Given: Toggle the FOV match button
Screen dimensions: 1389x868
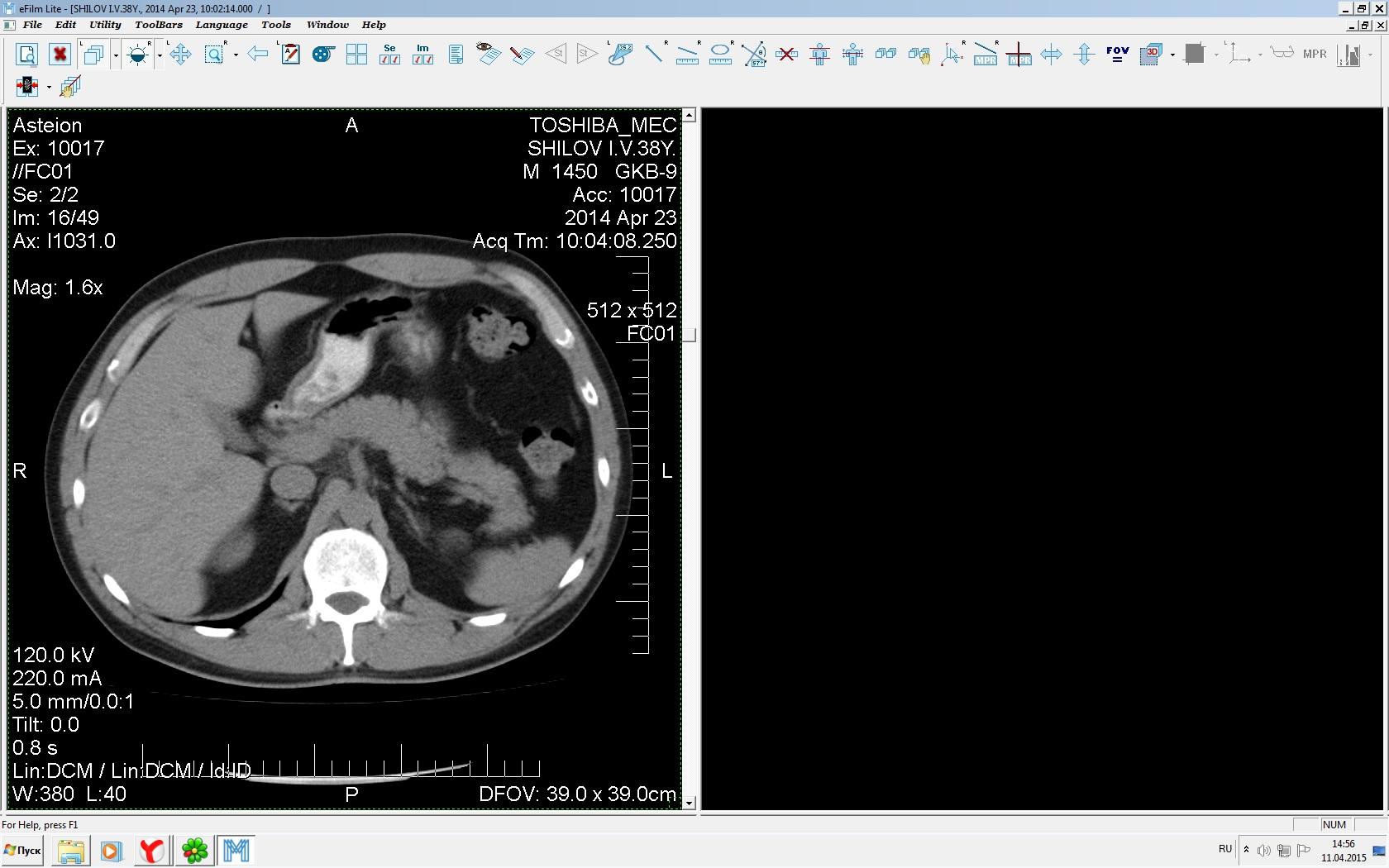Looking at the screenshot, I should click(1117, 55).
